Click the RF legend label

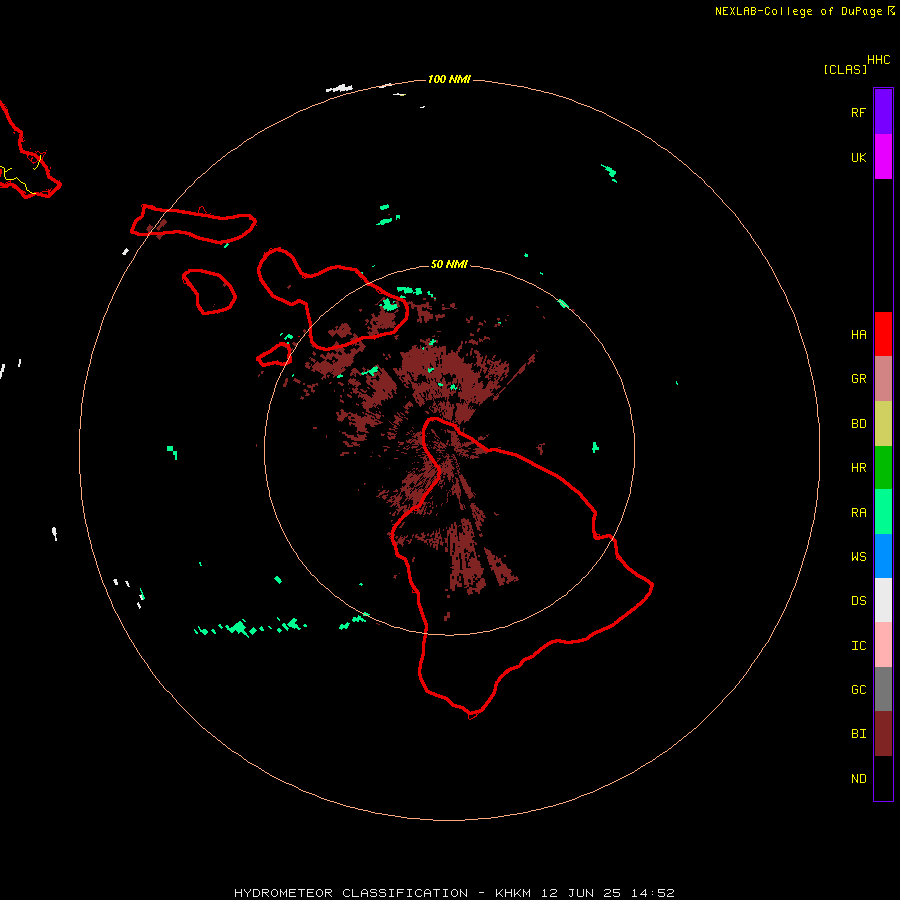pyautogui.click(x=858, y=112)
